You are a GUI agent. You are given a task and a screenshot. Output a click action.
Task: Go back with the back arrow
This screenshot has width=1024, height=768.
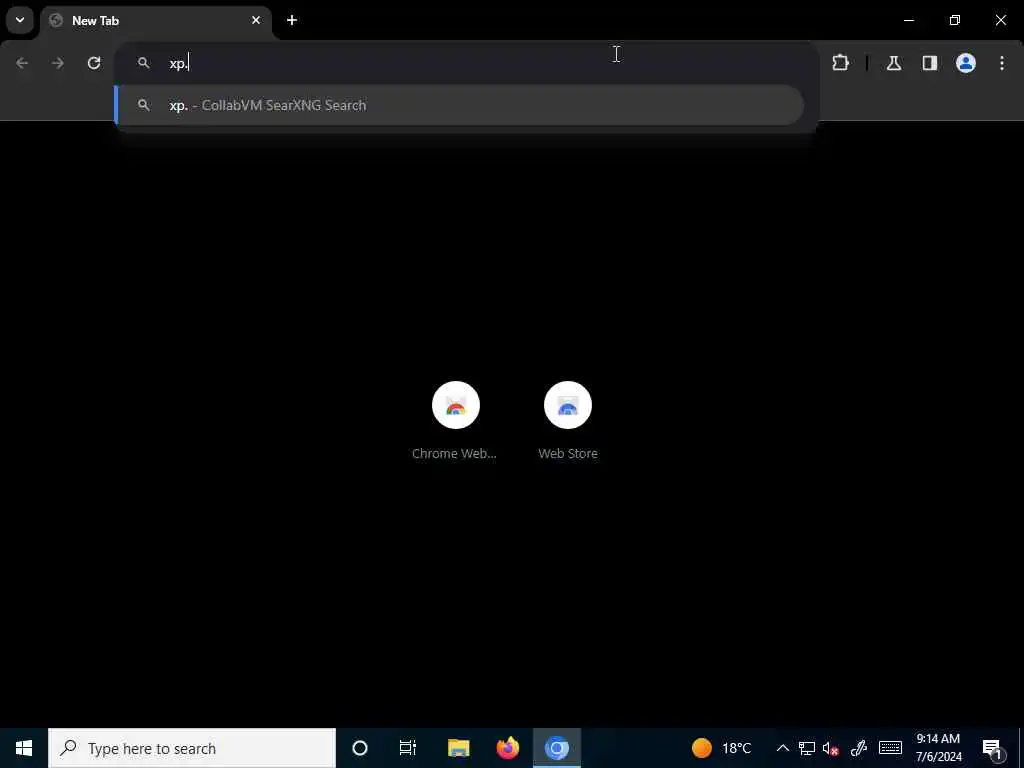[22, 63]
